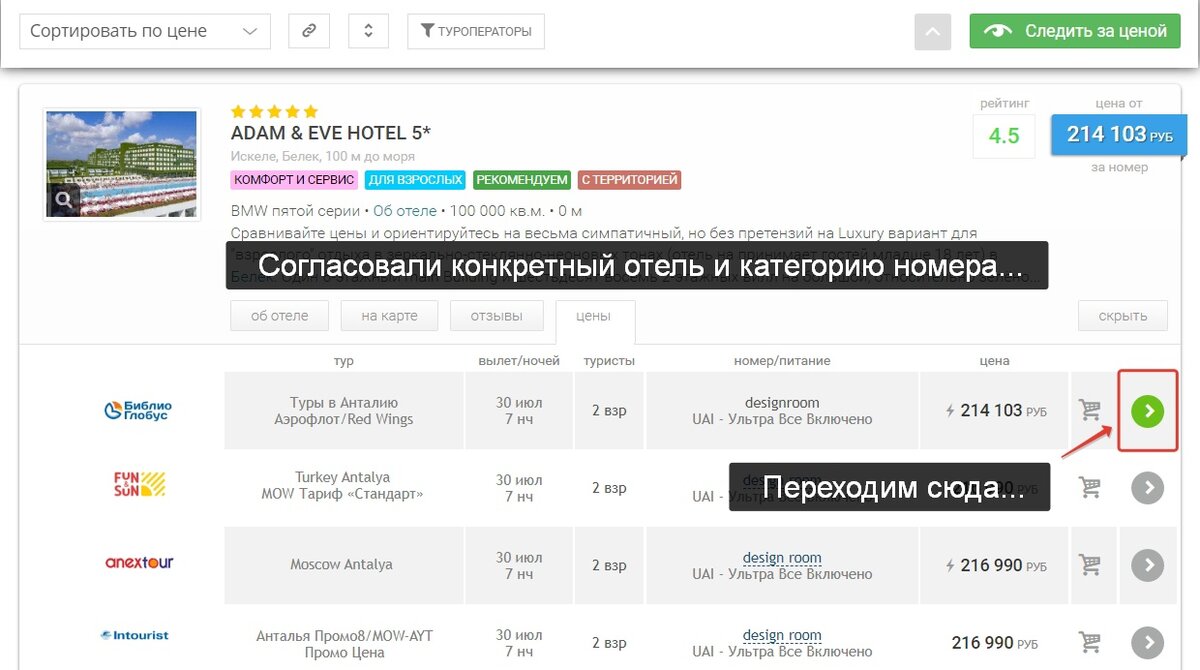Screen dimensions: 1200x670
Task: Open the design room link in Anextour row
Action: coord(782,557)
